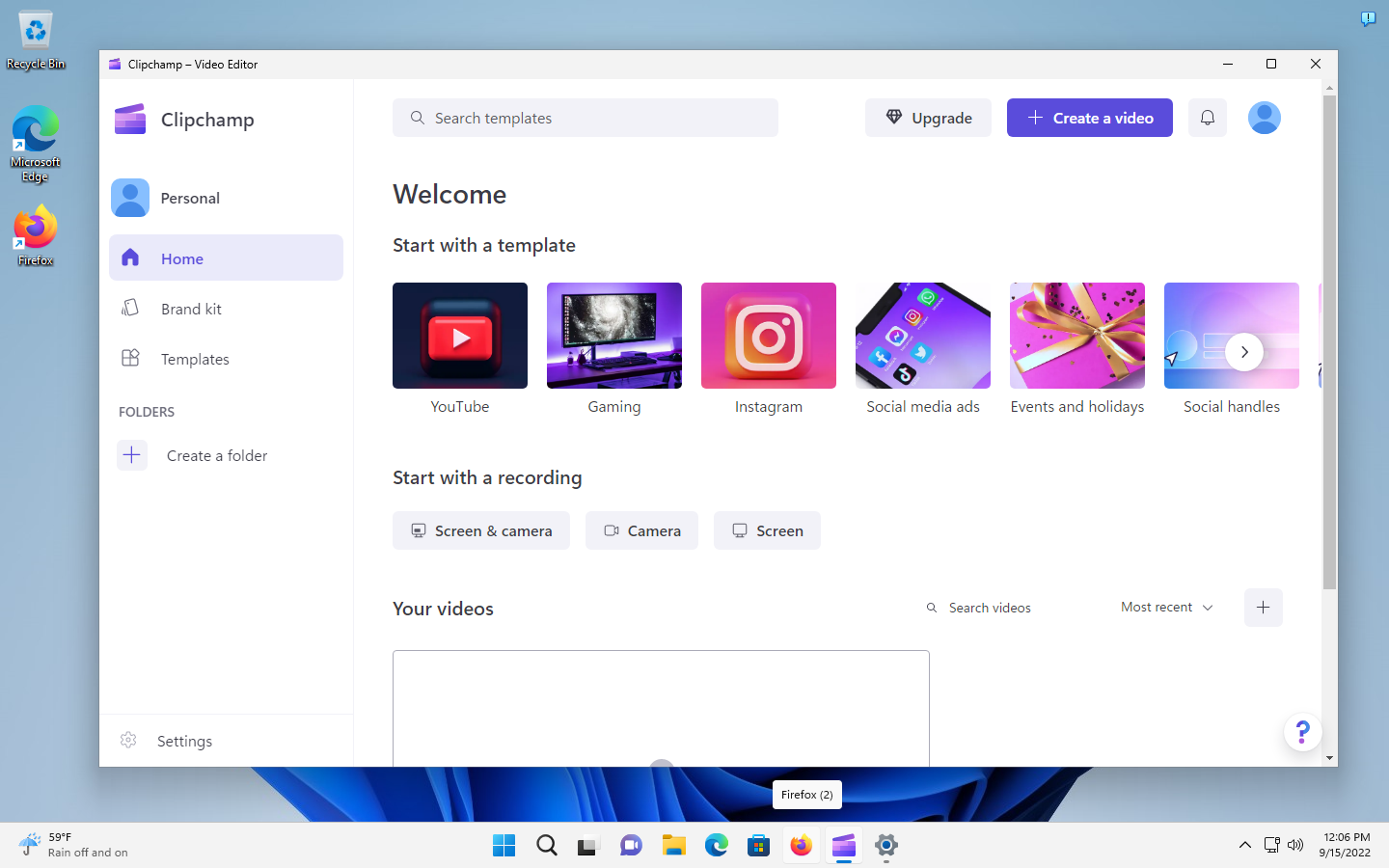Open Firefox from the taskbar
Image resolution: width=1389 pixels, height=868 pixels.
(x=801, y=846)
